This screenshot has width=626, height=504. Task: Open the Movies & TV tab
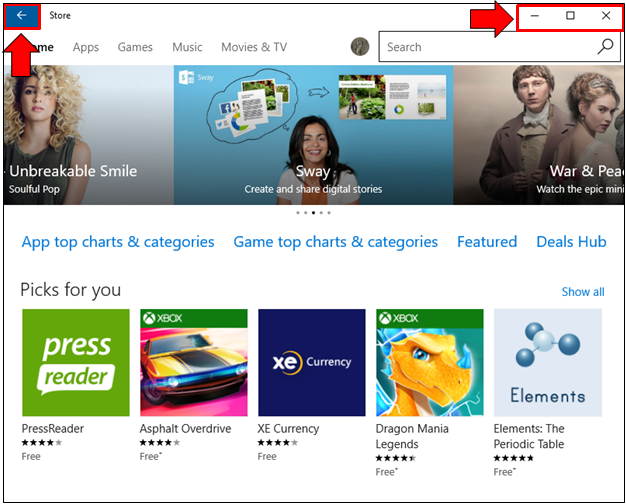click(254, 47)
